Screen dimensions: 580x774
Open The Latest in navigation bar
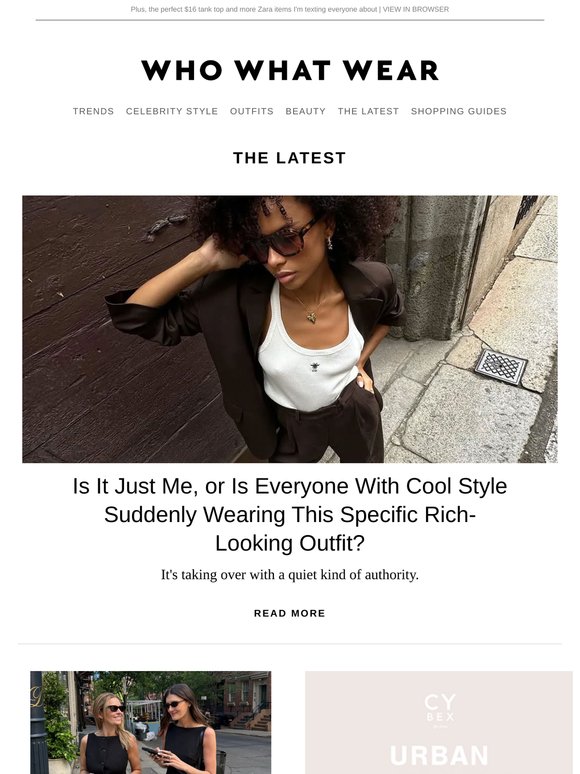(368, 111)
